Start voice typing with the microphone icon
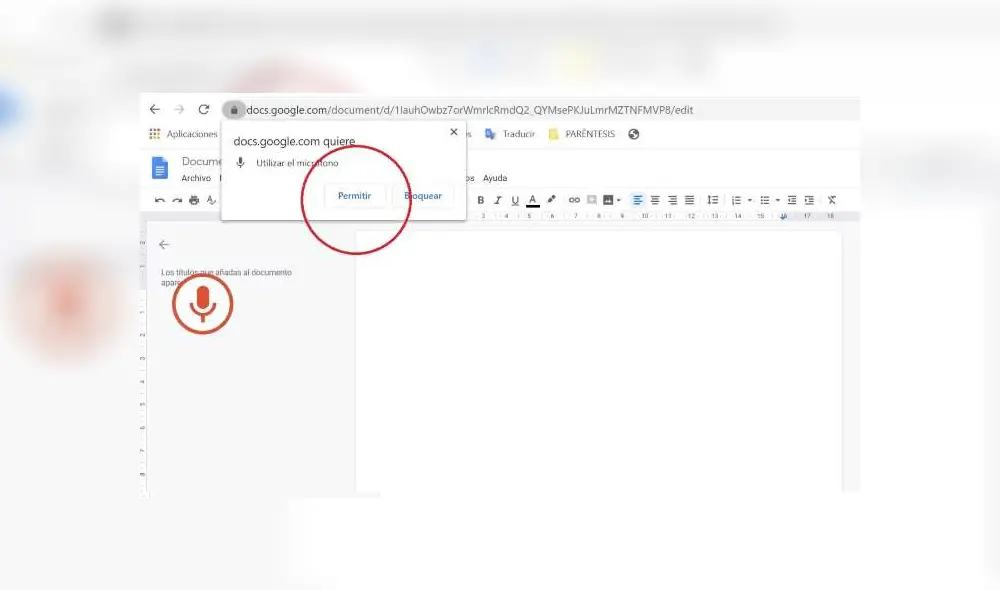 point(204,303)
